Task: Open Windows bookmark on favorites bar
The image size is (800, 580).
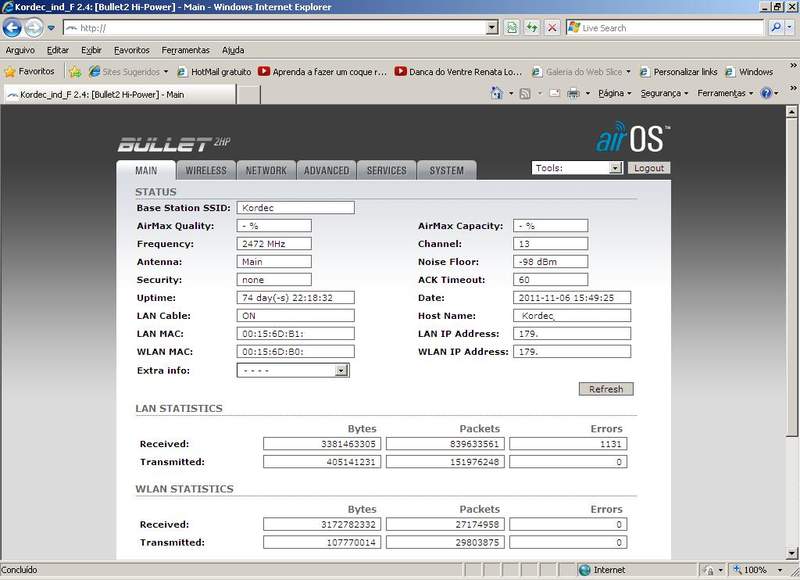Action: coord(749,72)
